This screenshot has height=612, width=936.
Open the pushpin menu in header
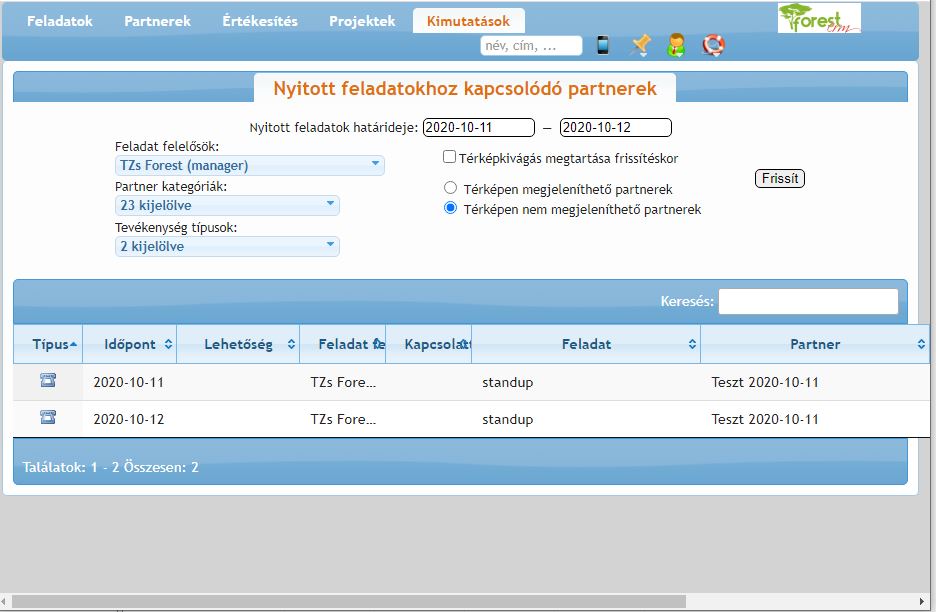[640, 45]
